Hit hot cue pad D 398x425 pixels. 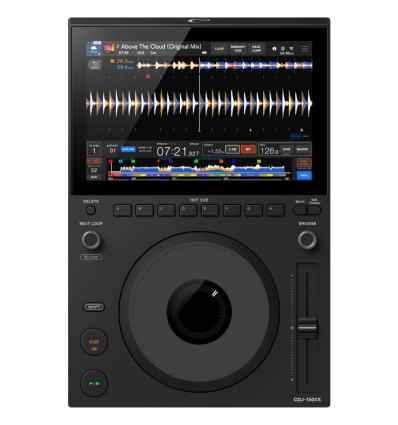point(188,210)
